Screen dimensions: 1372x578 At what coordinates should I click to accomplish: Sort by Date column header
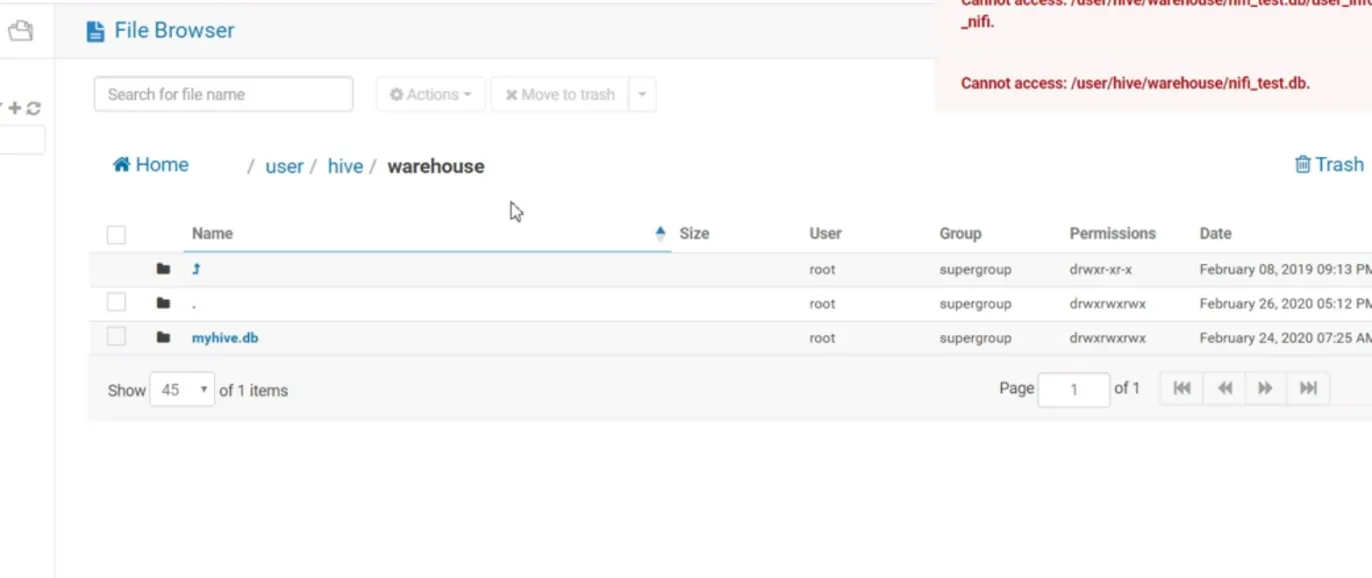1215,233
